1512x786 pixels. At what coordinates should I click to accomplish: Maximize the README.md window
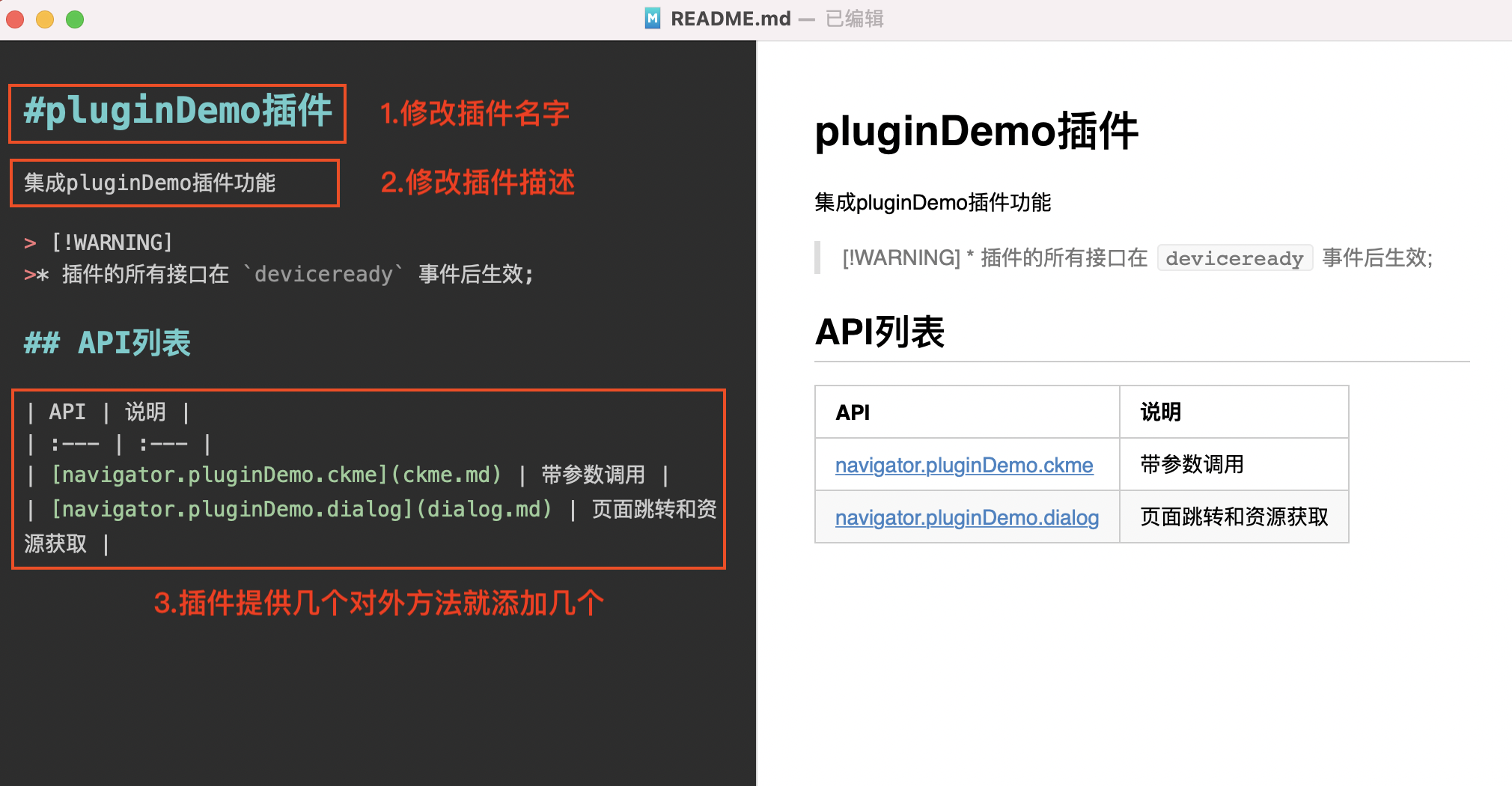click(75, 19)
